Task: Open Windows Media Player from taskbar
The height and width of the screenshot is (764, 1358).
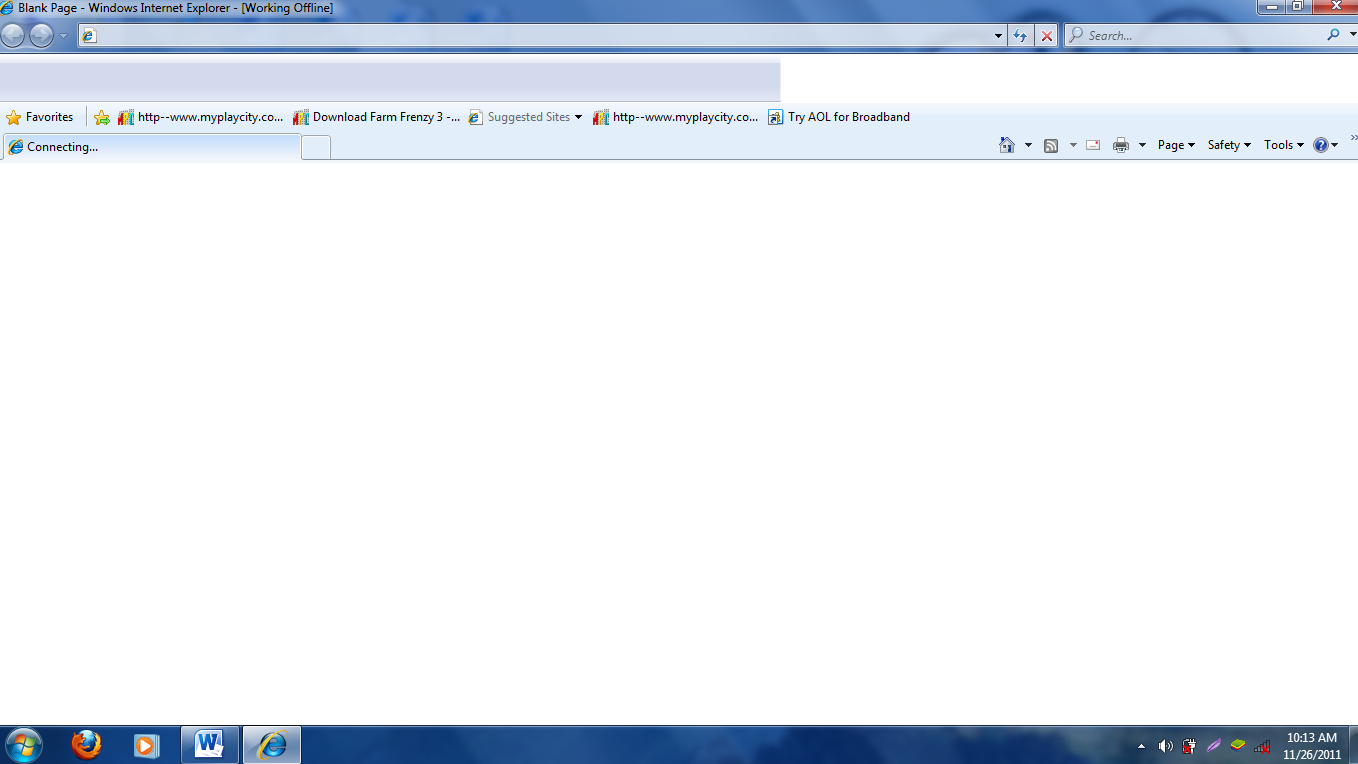Action: (146, 745)
